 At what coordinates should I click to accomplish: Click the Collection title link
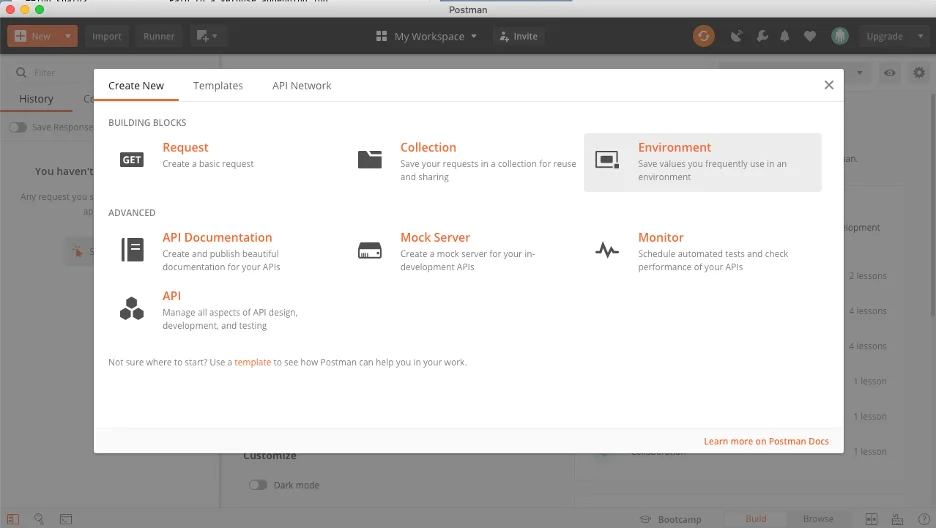[428, 147]
